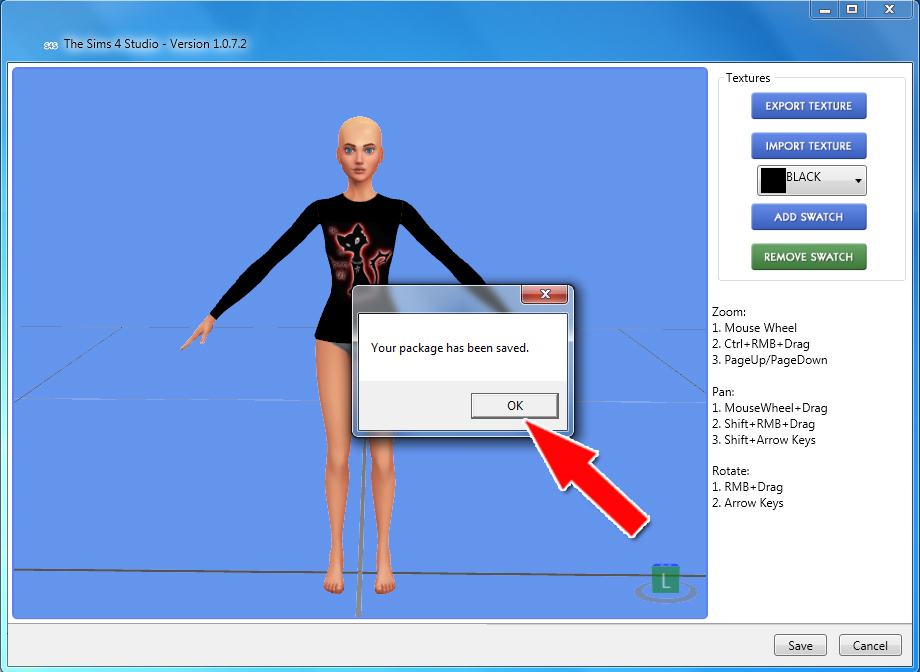Click the Cancel button at bottom
Viewport: 920px width, 672px height.
tap(870, 645)
